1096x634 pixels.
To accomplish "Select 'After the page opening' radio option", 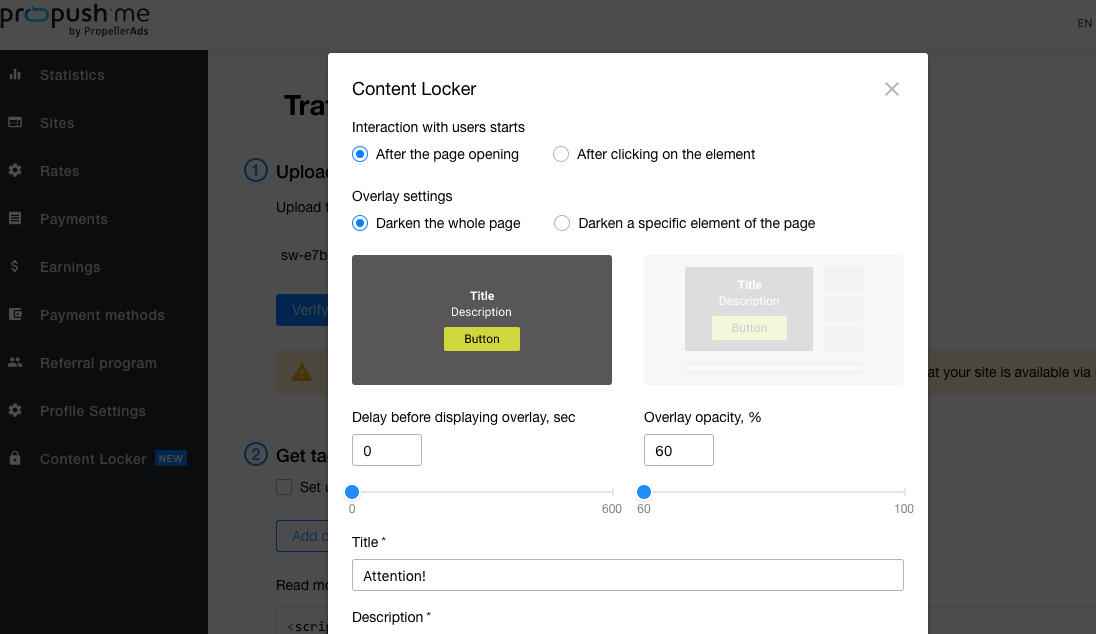I will [x=360, y=154].
